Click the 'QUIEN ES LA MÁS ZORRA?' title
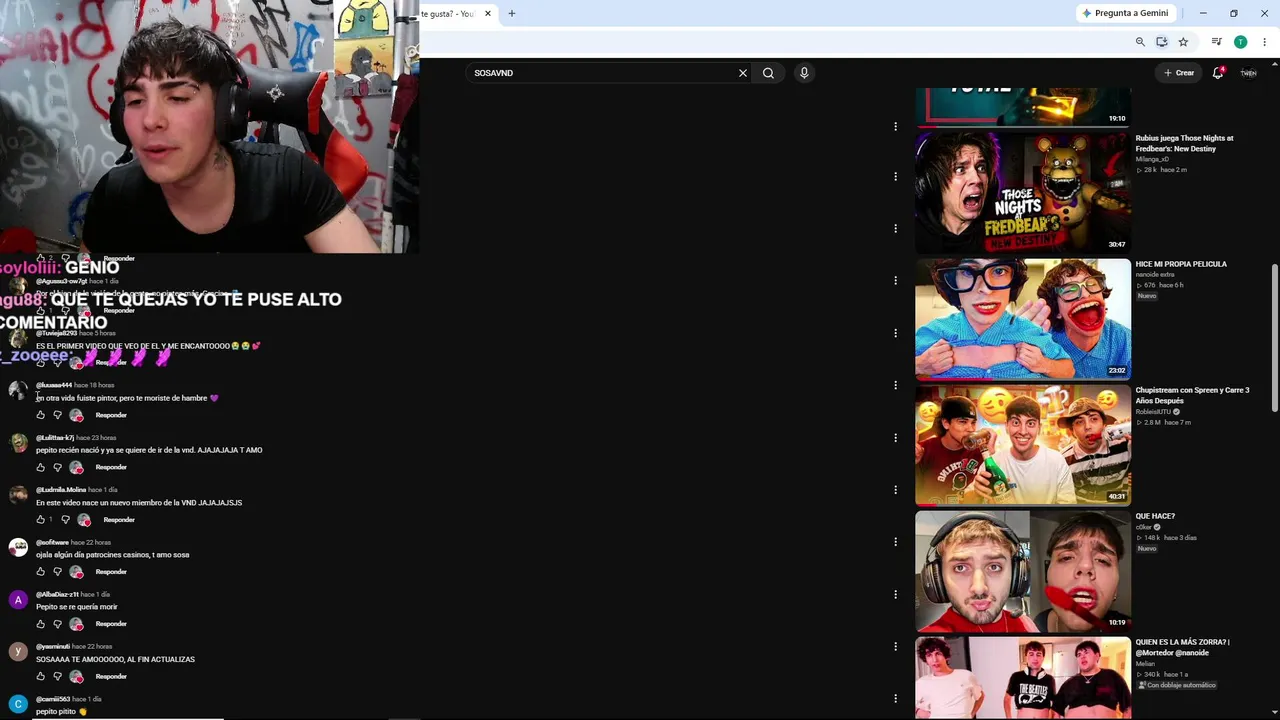1280x720 pixels. [1182, 648]
